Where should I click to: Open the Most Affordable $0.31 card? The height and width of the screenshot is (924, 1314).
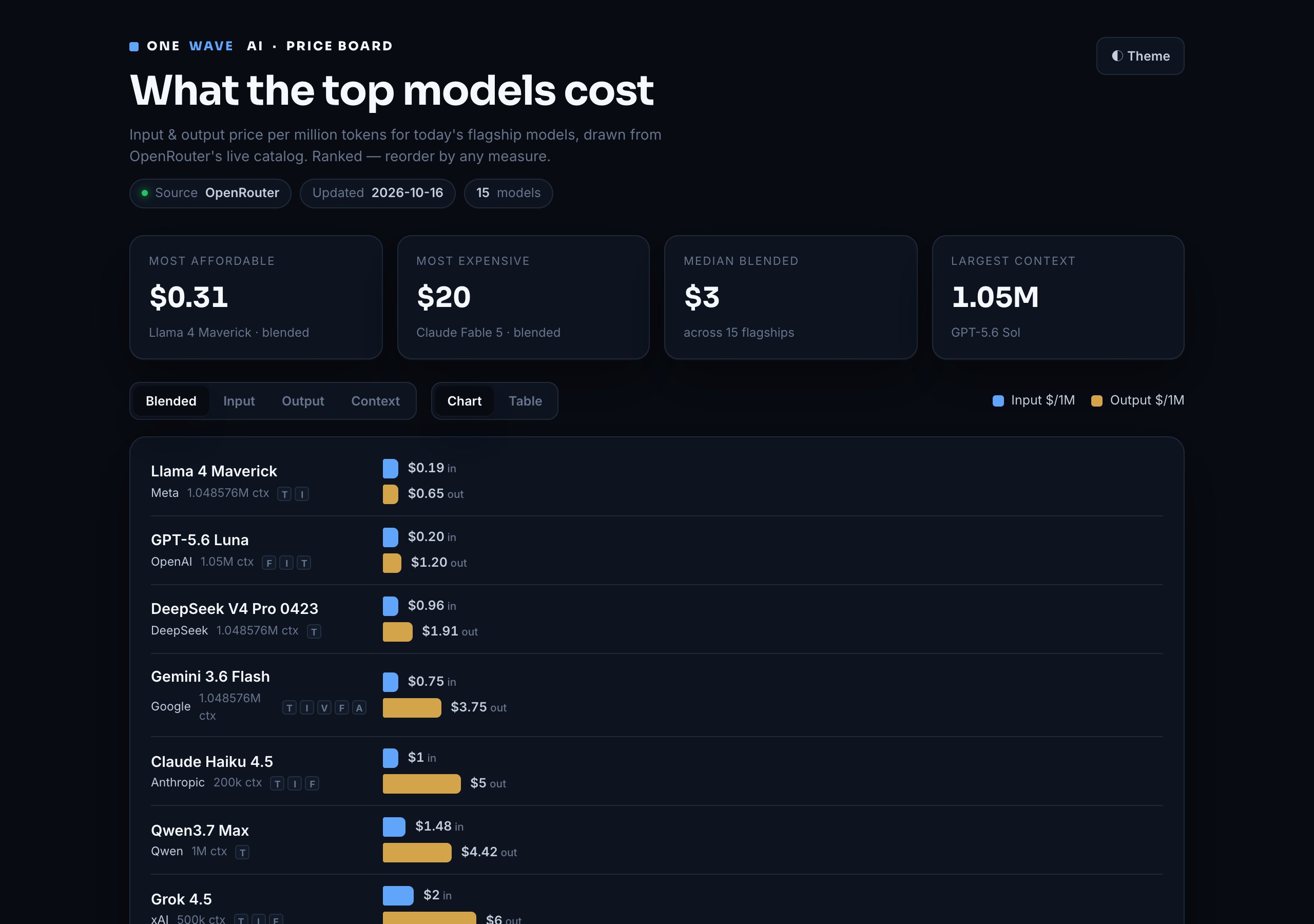click(256, 297)
